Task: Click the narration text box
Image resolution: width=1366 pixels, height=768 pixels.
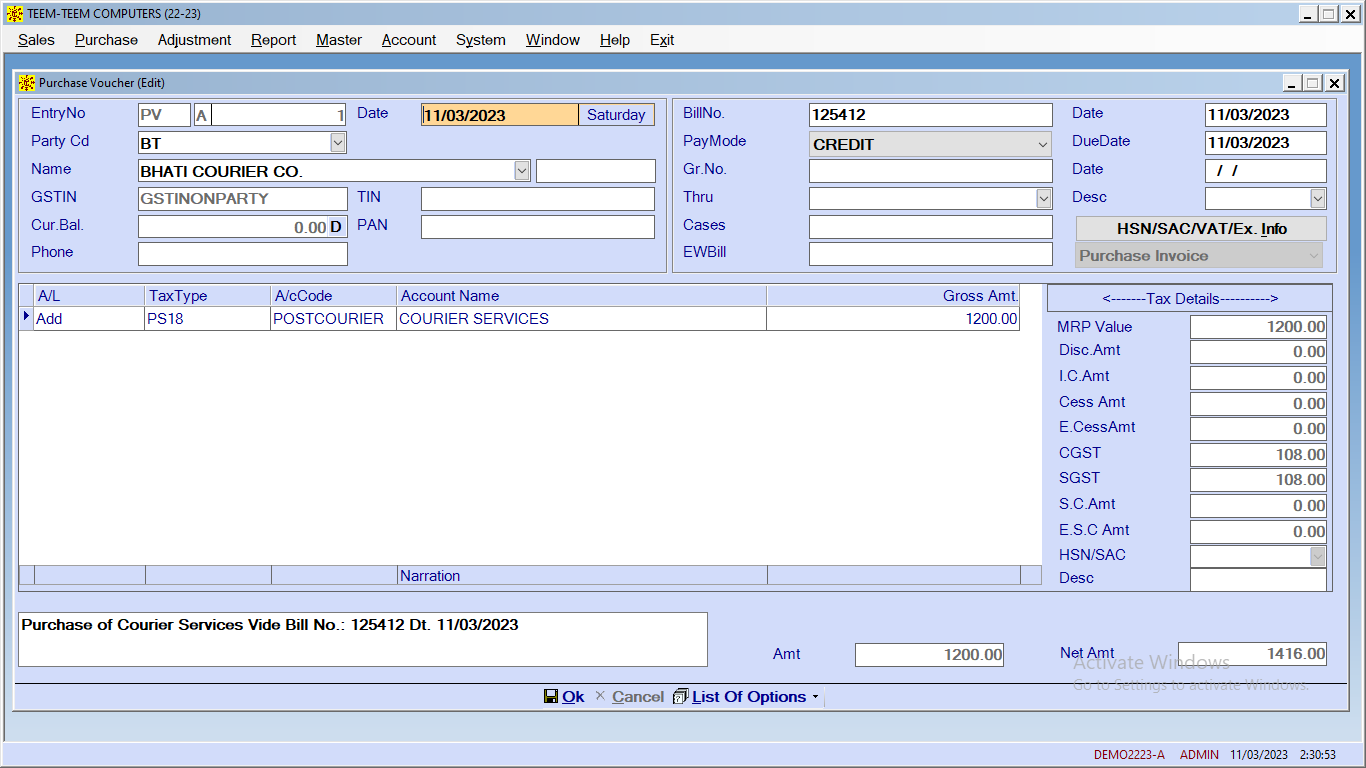Action: [x=362, y=639]
